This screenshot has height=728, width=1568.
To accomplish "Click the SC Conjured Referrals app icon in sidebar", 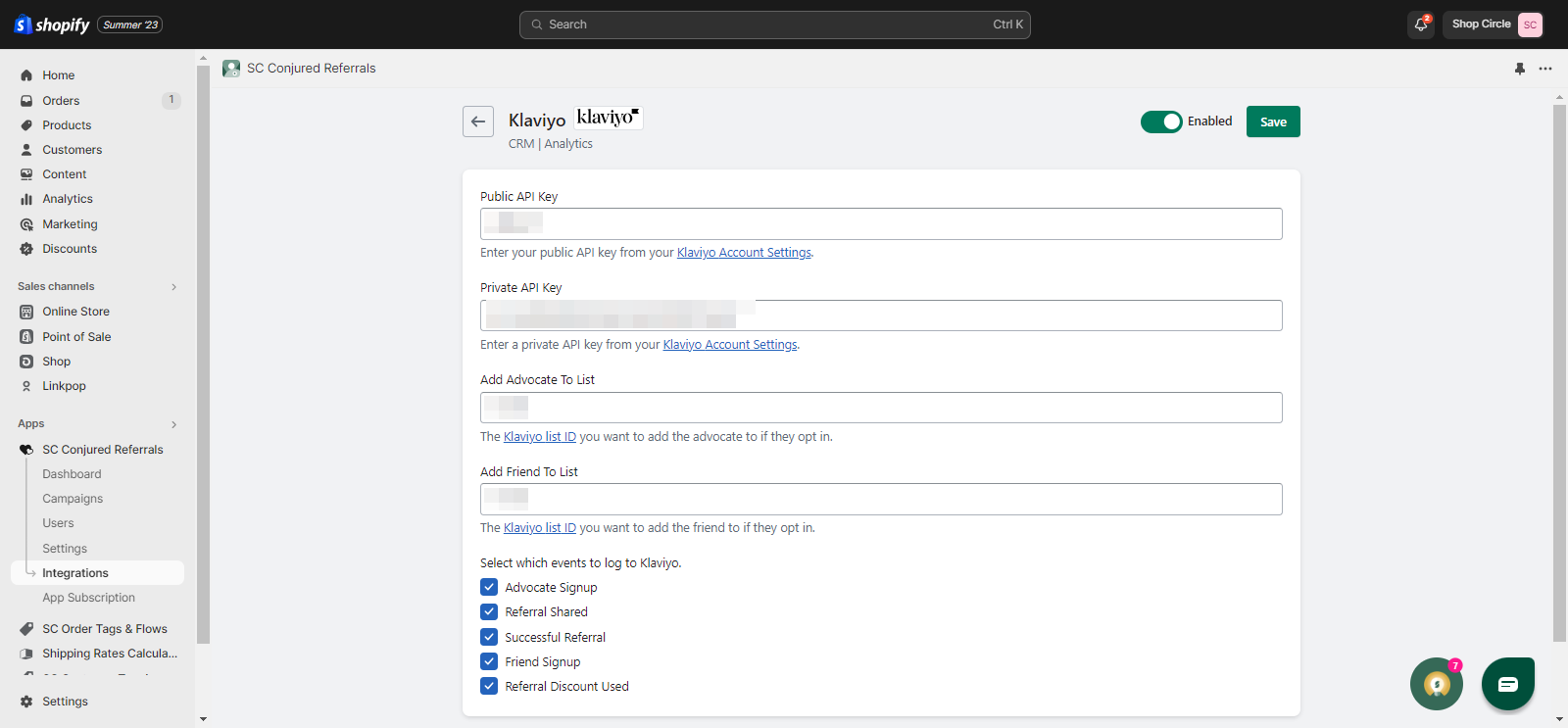I will 26,450.
